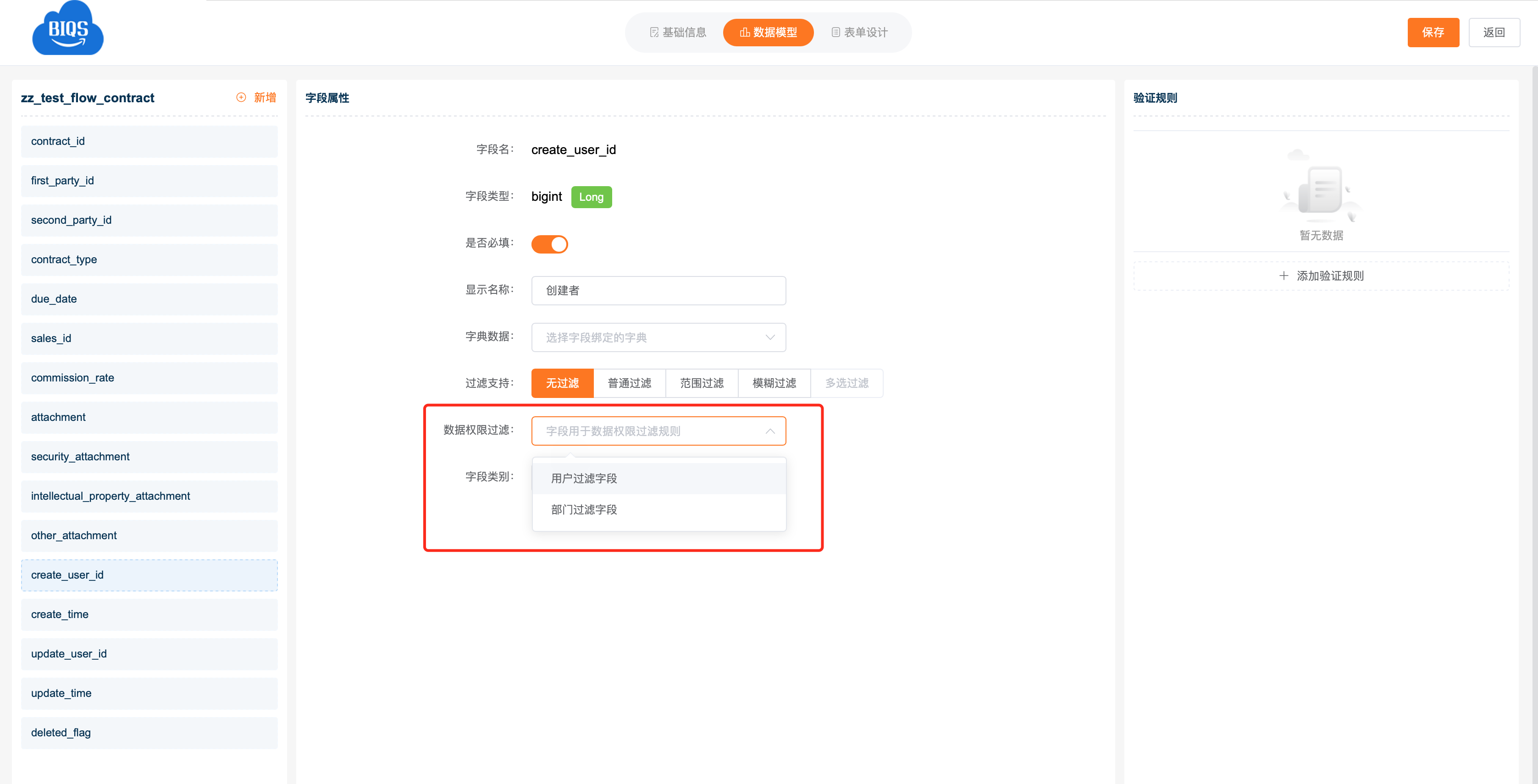Click the 显示名称 input field
Image resolution: width=1538 pixels, height=784 pixels.
658,290
